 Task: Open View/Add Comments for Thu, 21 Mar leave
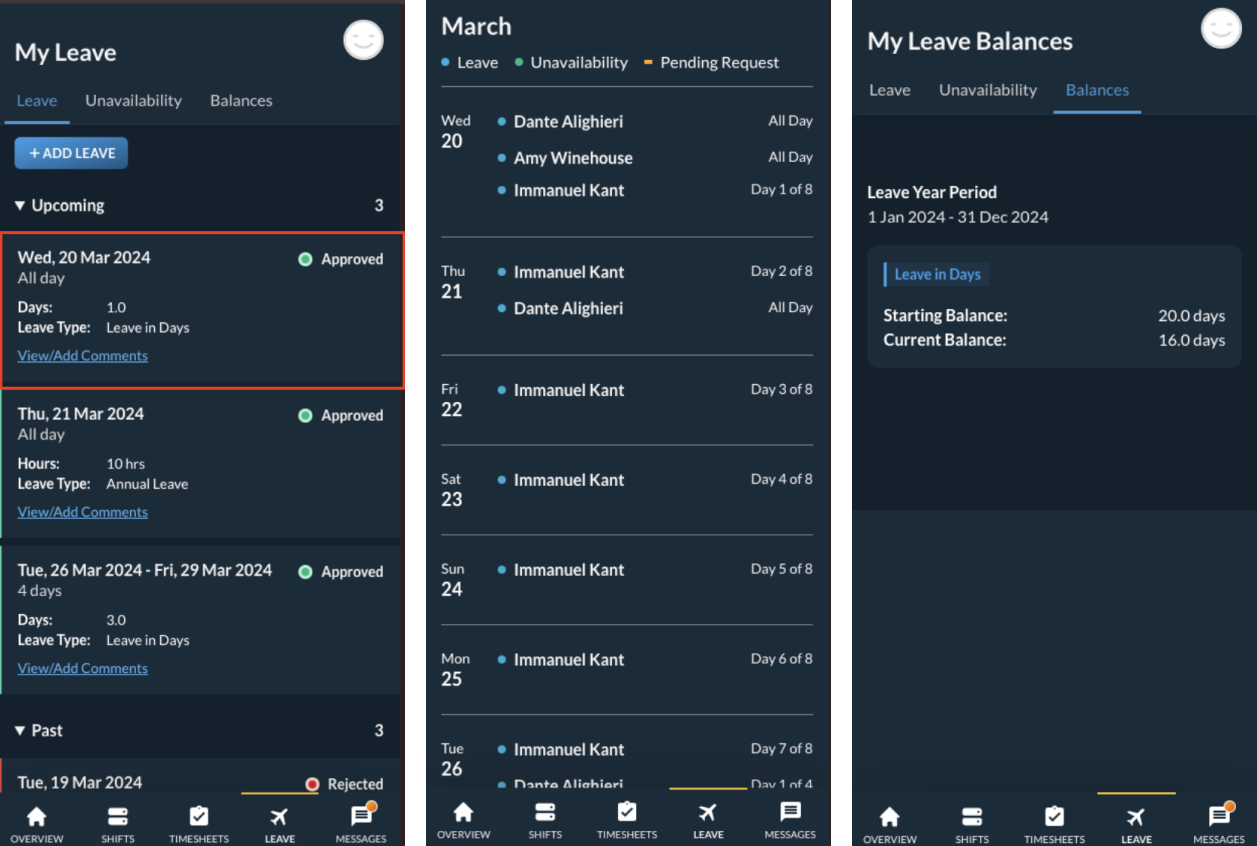83,512
